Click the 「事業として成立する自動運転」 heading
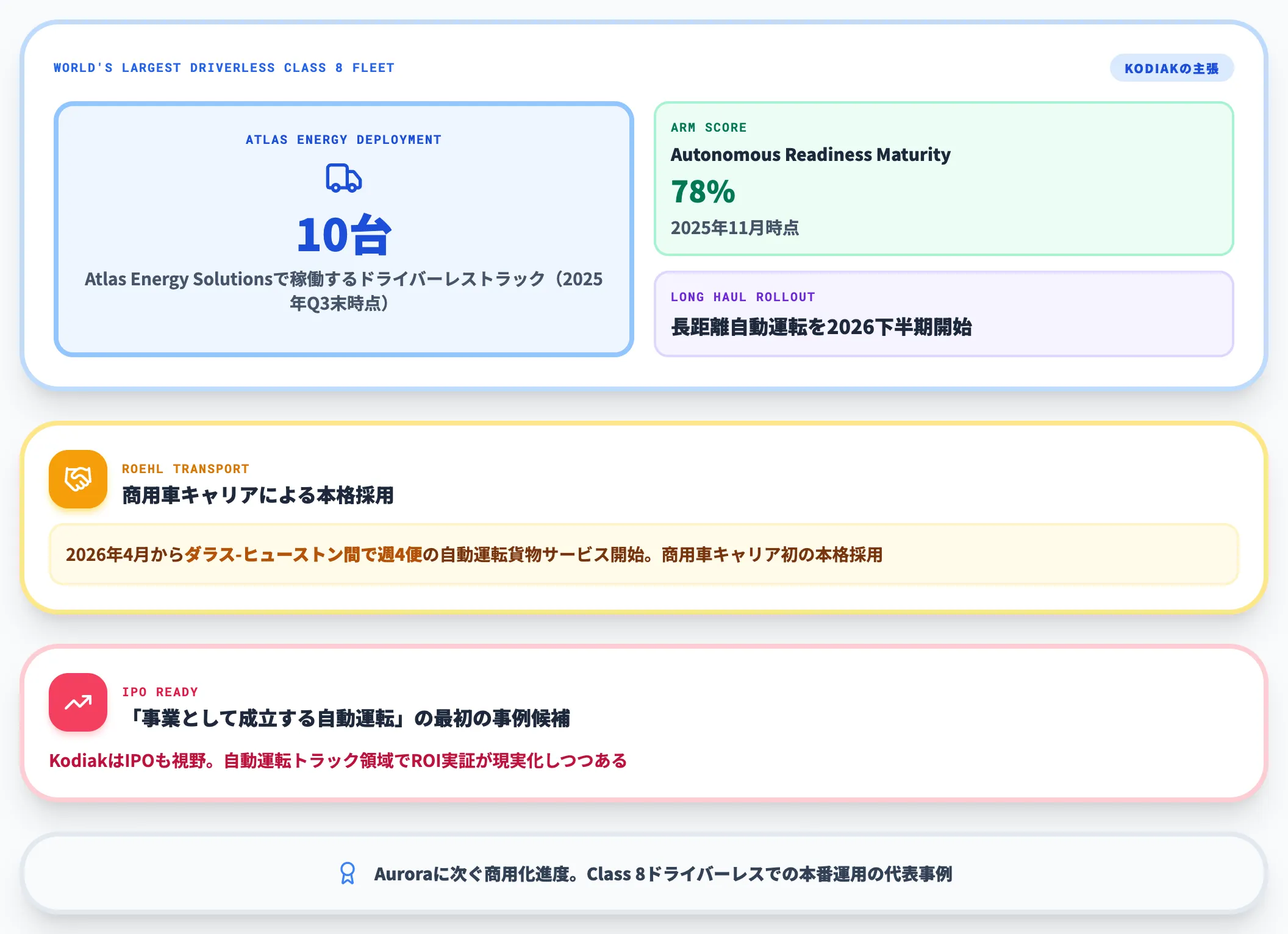The width and height of the screenshot is (1288, 934). [346, 718]
